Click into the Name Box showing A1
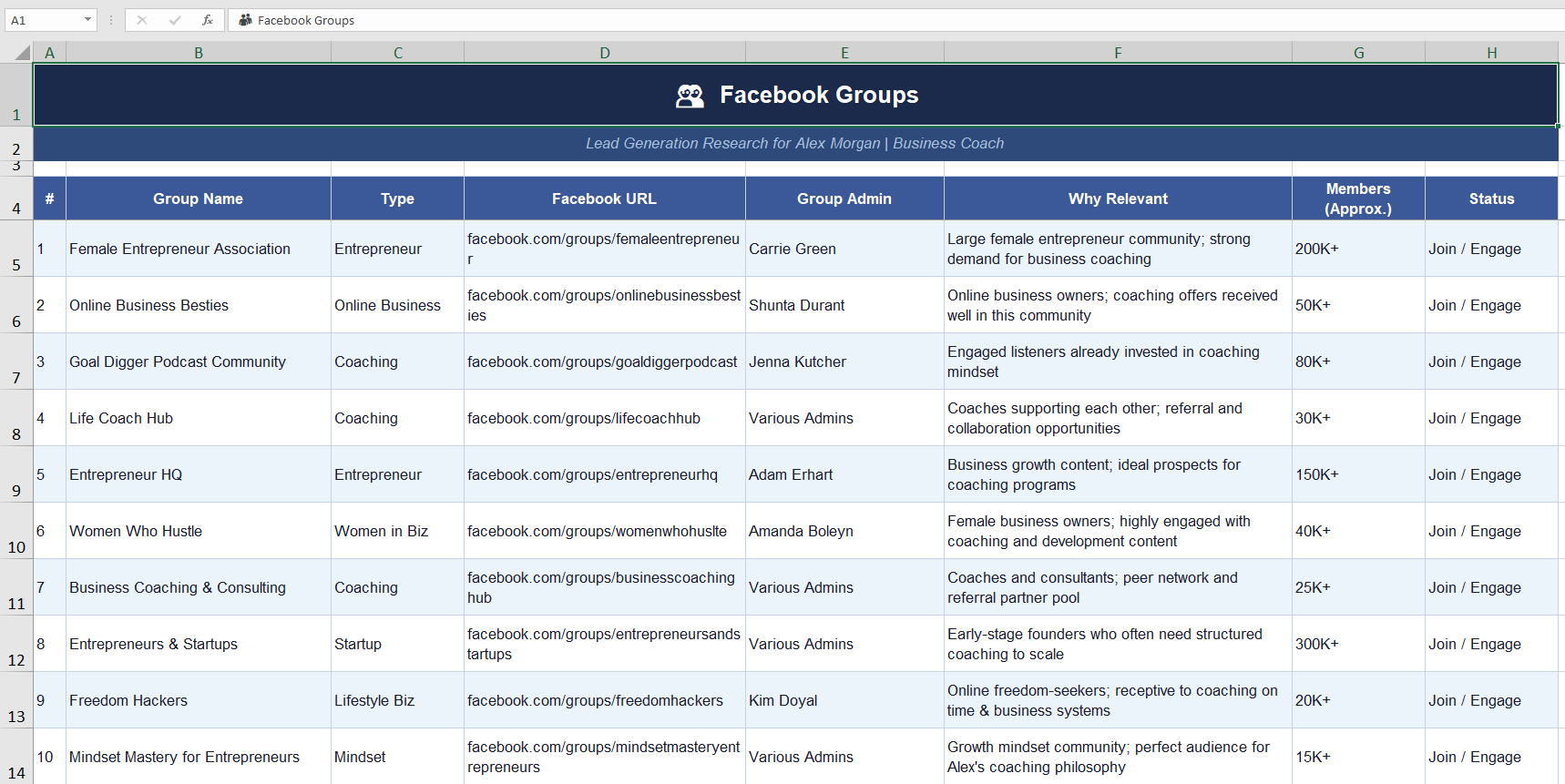1565x784 pixels. [44, 20]
